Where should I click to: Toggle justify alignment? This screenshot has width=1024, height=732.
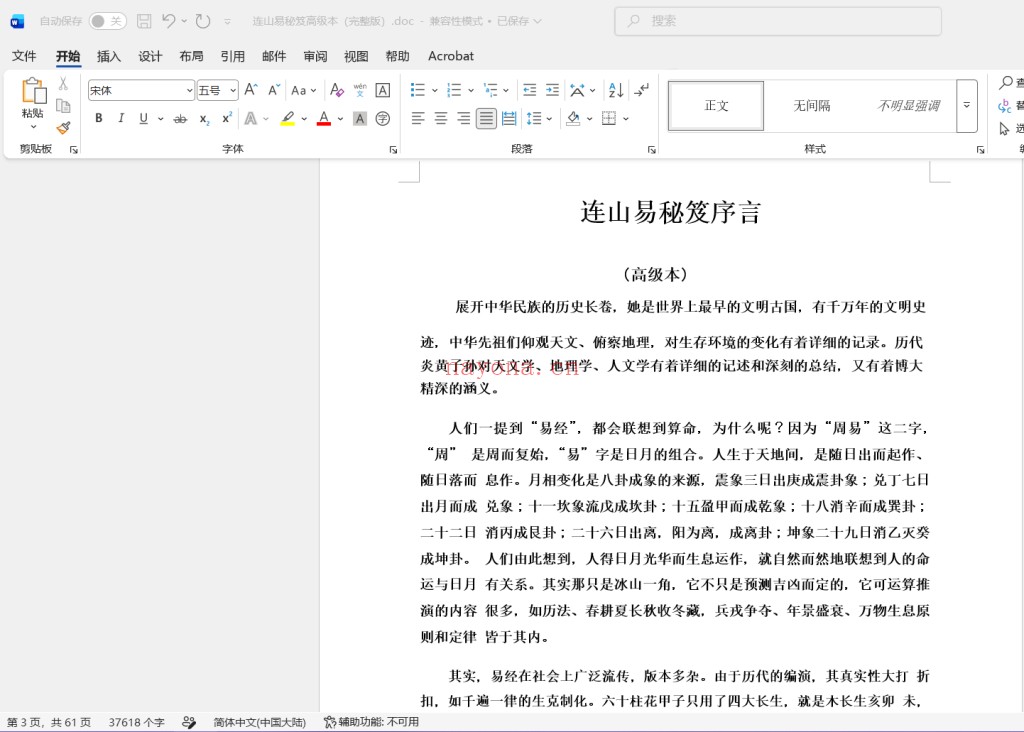[x=486, y=119]
